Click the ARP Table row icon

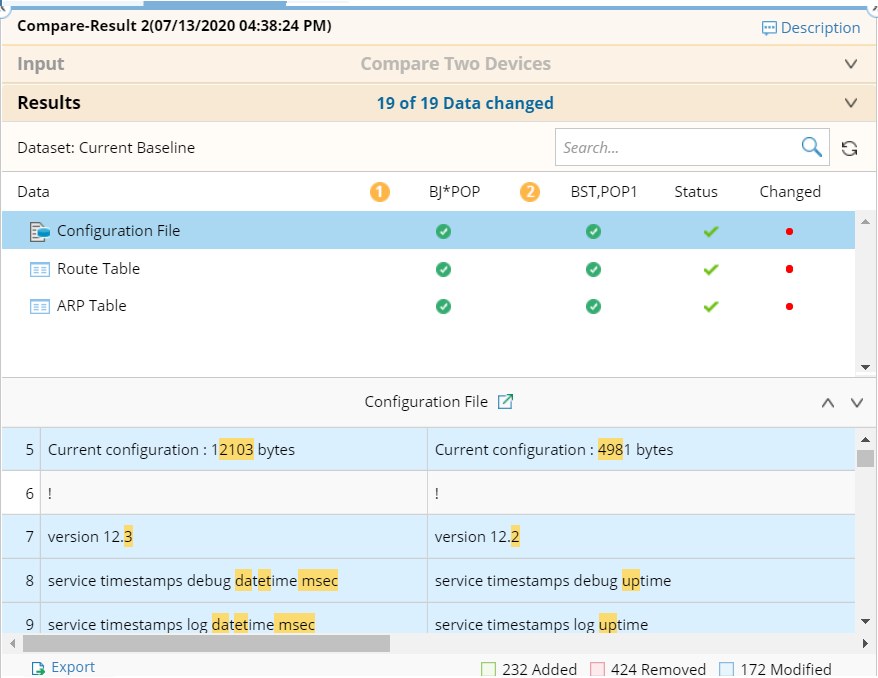tap(40, 306)
